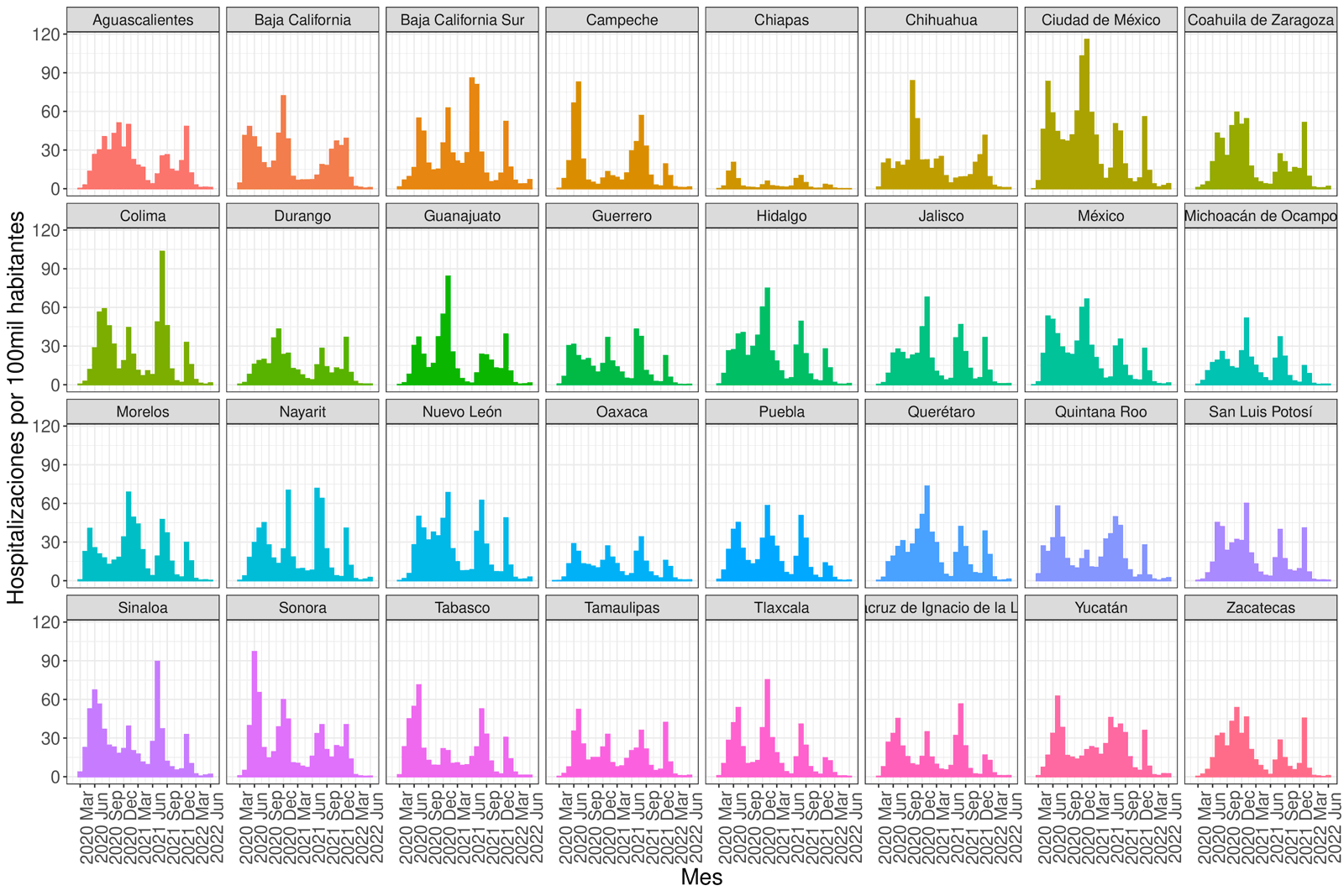Click the tallest green bar in Colima panel

pos(162,319)
